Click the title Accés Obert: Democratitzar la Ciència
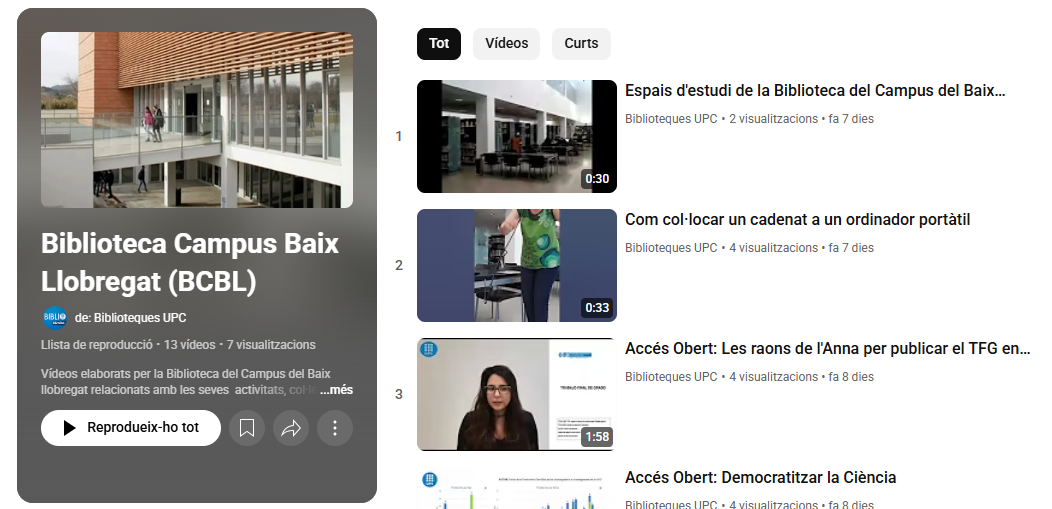Image resolution: width=1052 pixels, height=509 pixels. [x=760, y=478]
